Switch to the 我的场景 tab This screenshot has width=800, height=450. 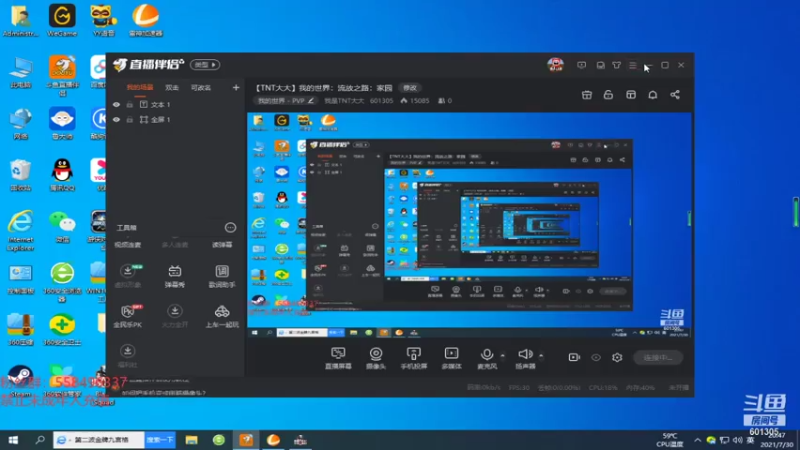tap(140, 88)
